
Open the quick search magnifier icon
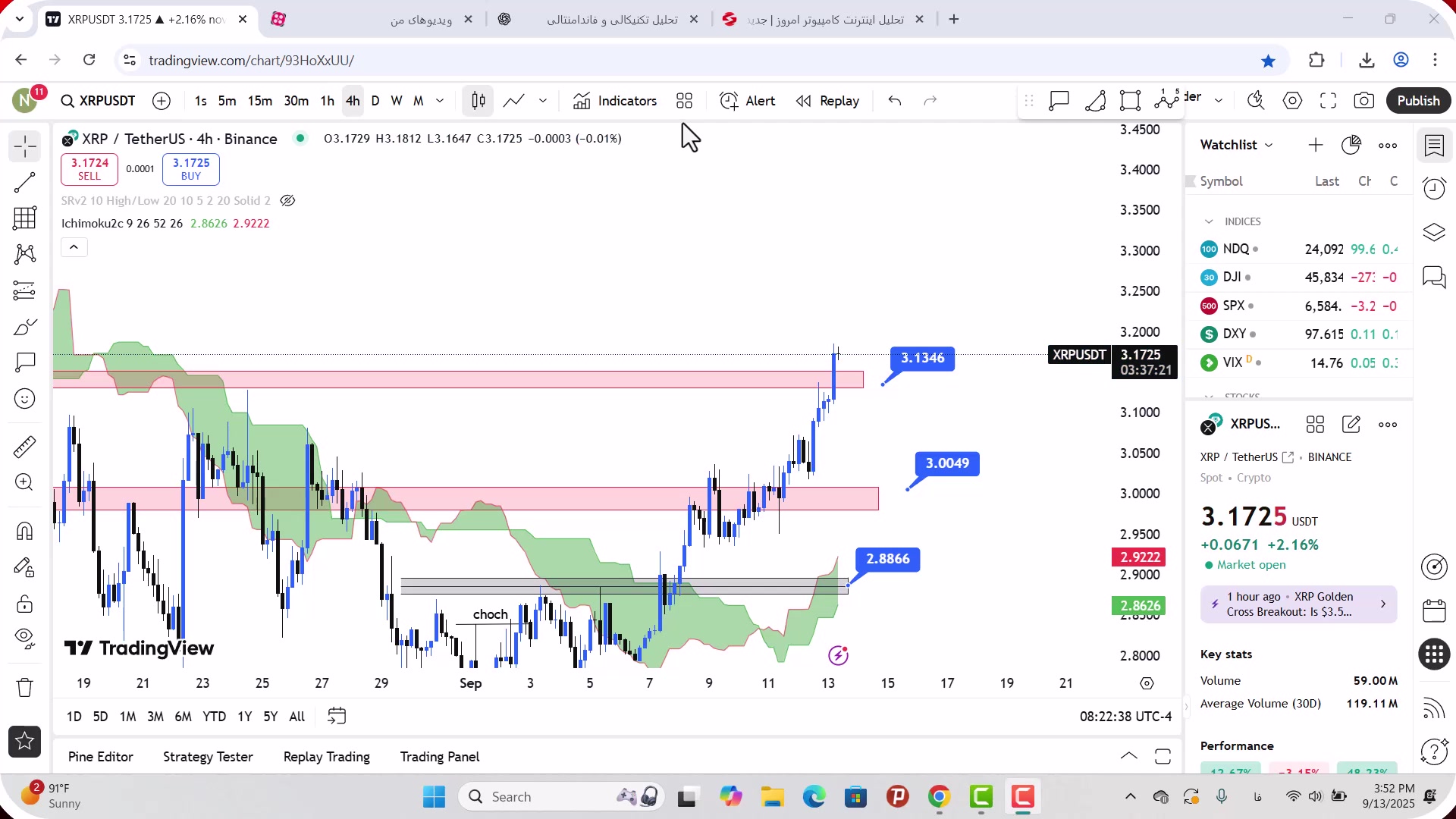(1256, 101)
